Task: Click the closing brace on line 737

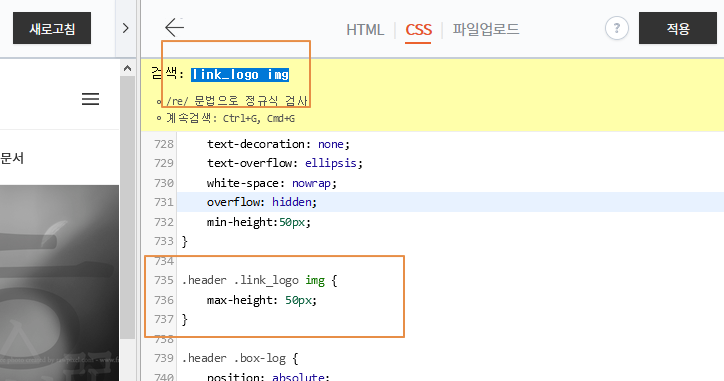Action: pos(185,320)
